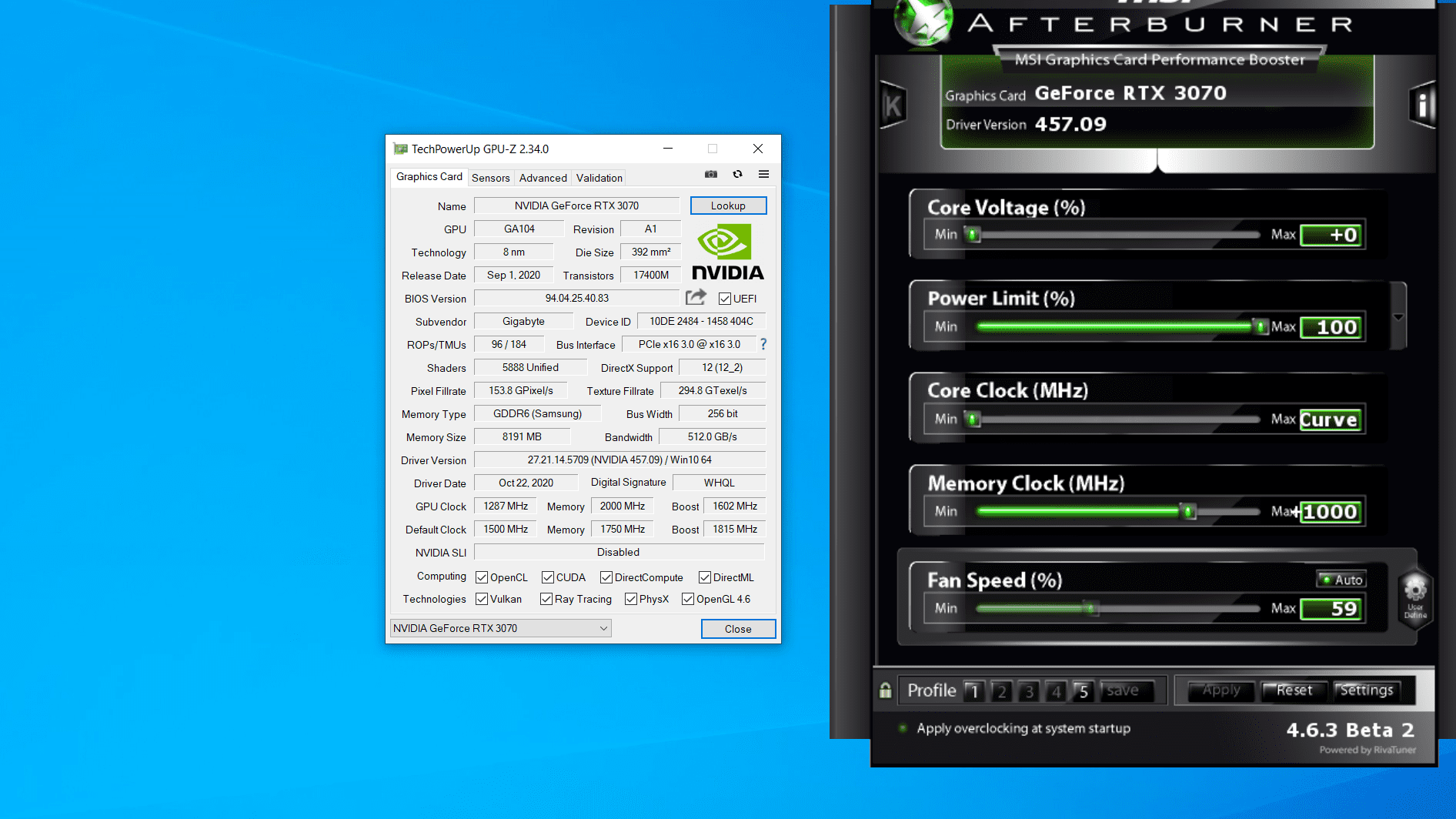Open the Validation tab
Image resolution: width=1456 pixels, height=819 pixels.
[x=599, y=178]
